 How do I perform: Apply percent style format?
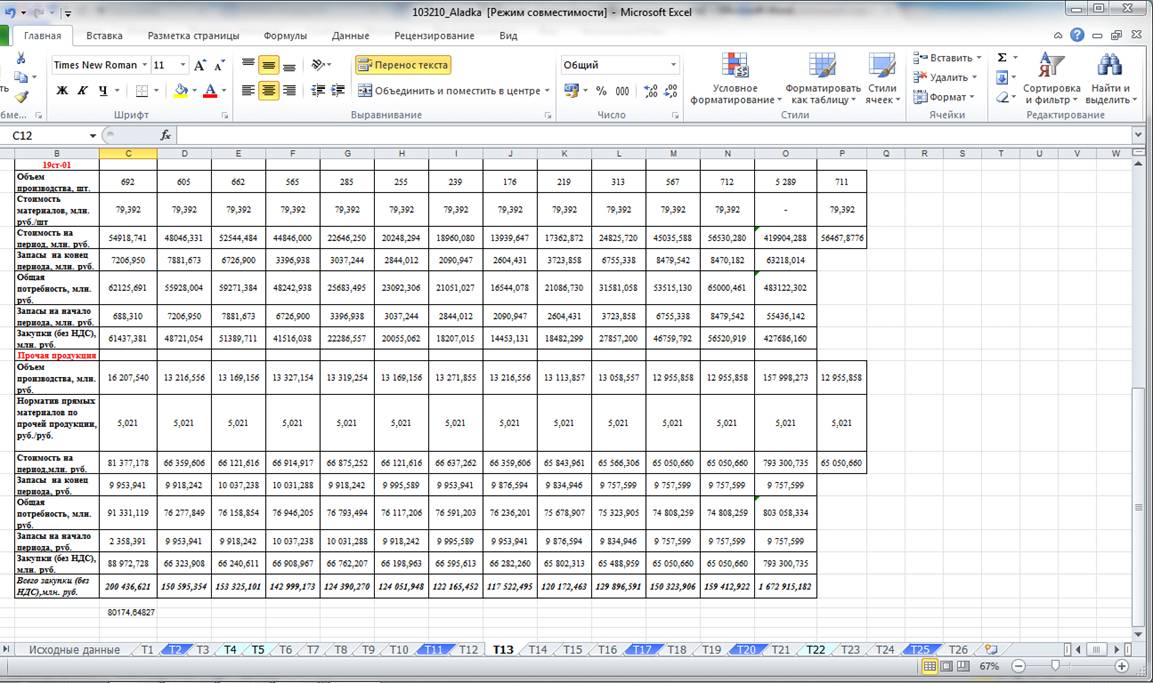(x=601, y=91)
